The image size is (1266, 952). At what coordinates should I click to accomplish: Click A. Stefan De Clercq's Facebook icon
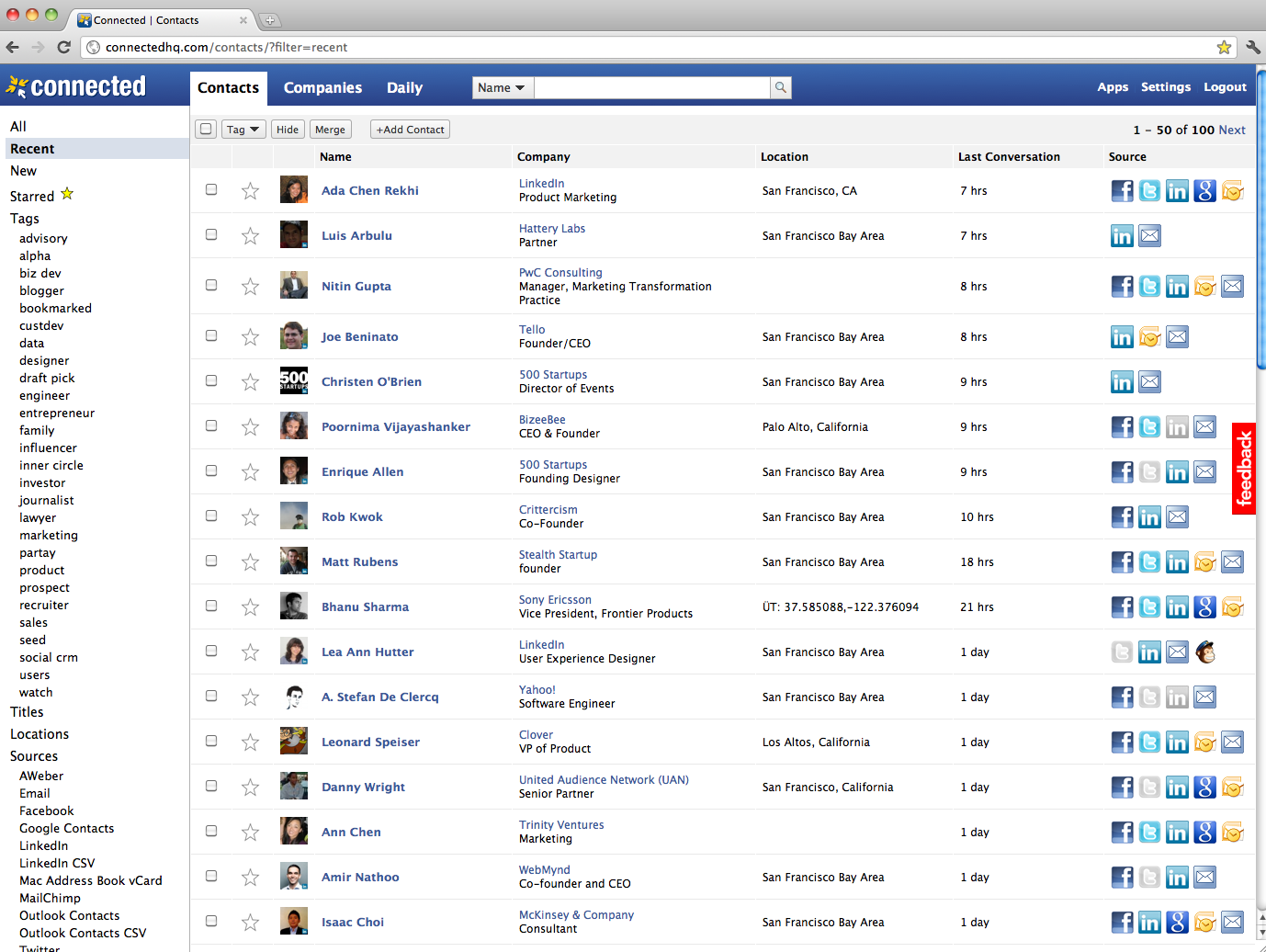pyautogui.click(x=1122, y=697)
